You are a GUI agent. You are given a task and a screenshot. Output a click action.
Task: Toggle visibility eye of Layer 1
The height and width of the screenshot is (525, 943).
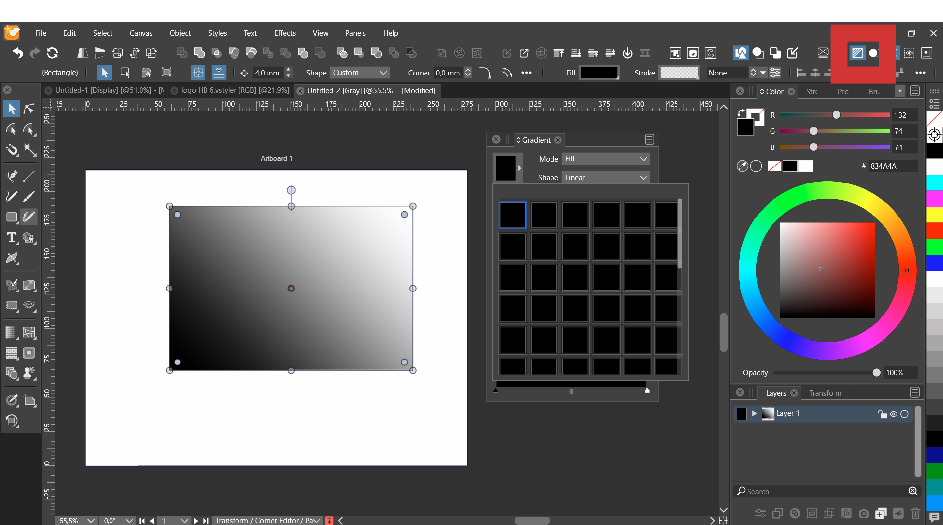pos(893,414)
